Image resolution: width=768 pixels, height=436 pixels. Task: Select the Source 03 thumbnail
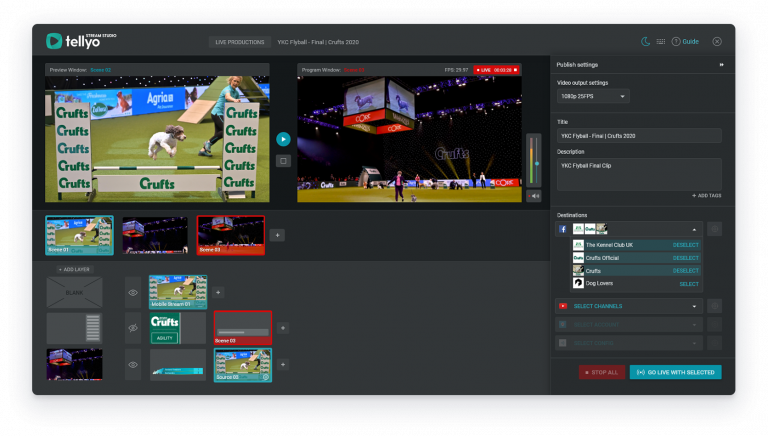243,365
